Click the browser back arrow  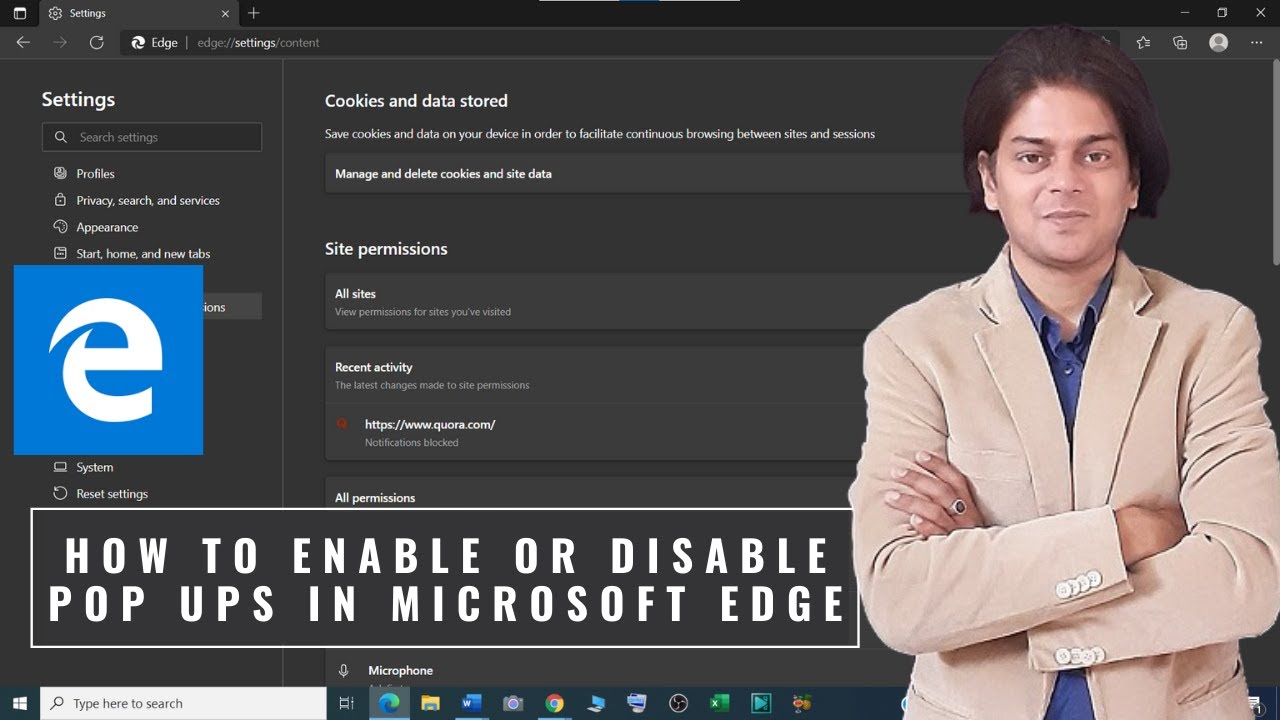coord(23,42)
